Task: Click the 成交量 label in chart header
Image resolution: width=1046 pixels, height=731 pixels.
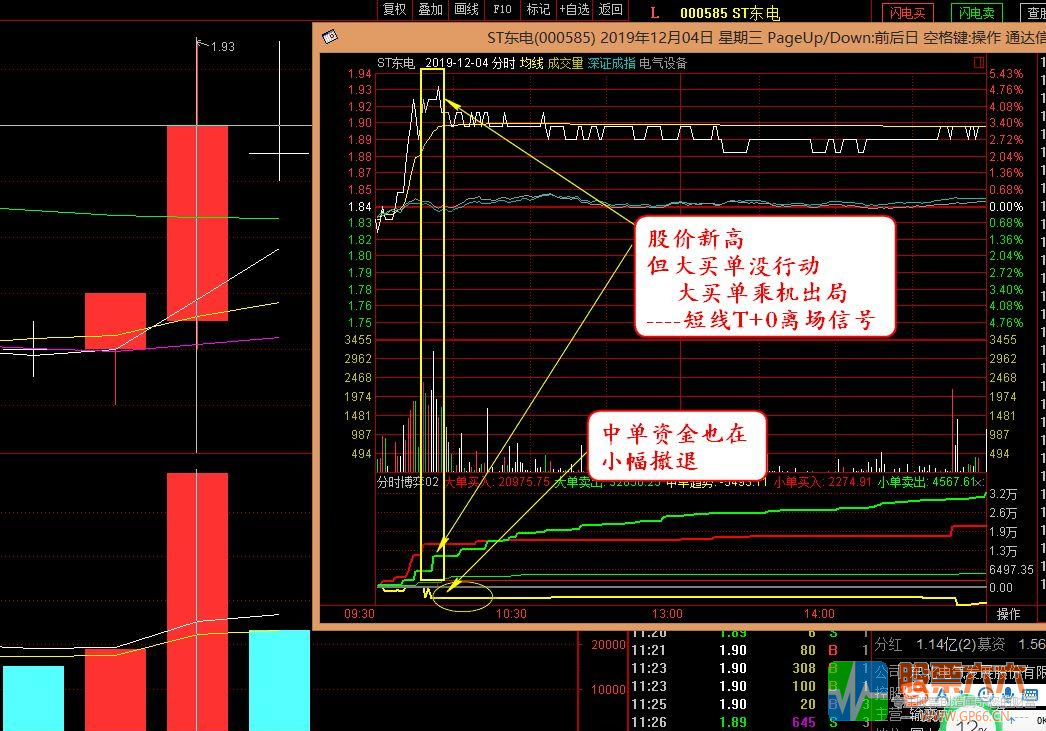Action: [565, 63]
